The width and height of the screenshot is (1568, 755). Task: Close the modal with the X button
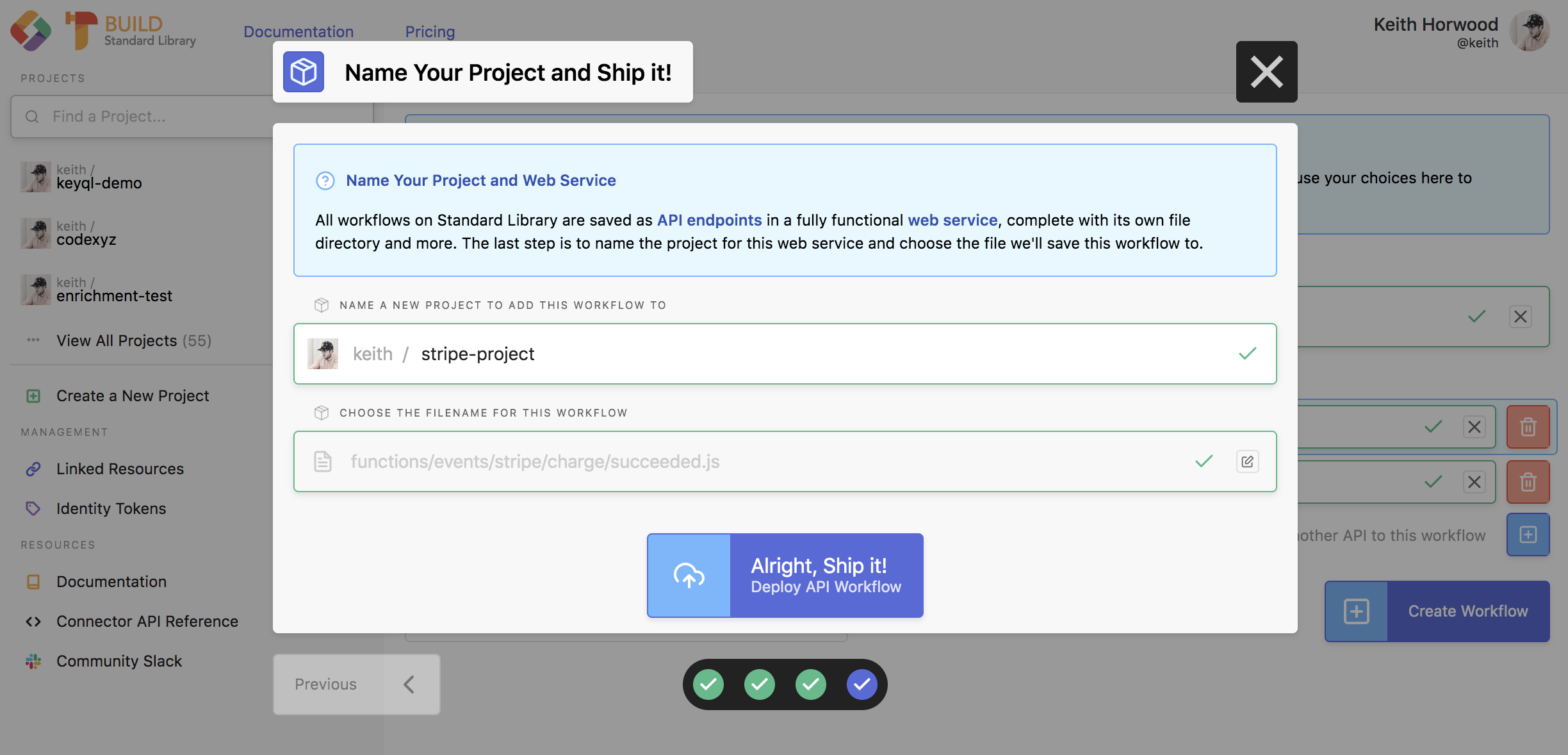pyautogui.click(x=1266, y=72)
